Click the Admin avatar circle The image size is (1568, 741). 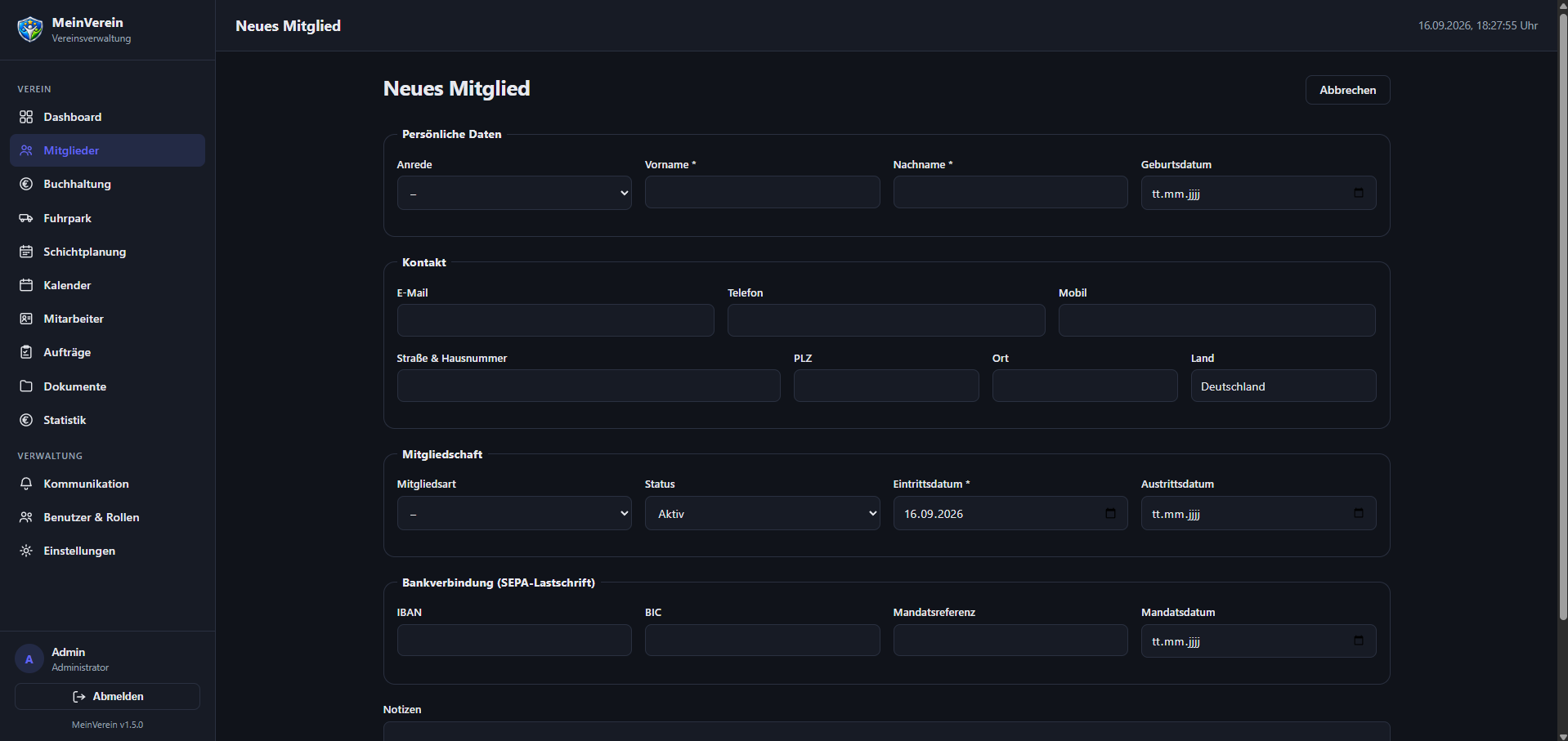pyautogui.click(x=29, y=659)
